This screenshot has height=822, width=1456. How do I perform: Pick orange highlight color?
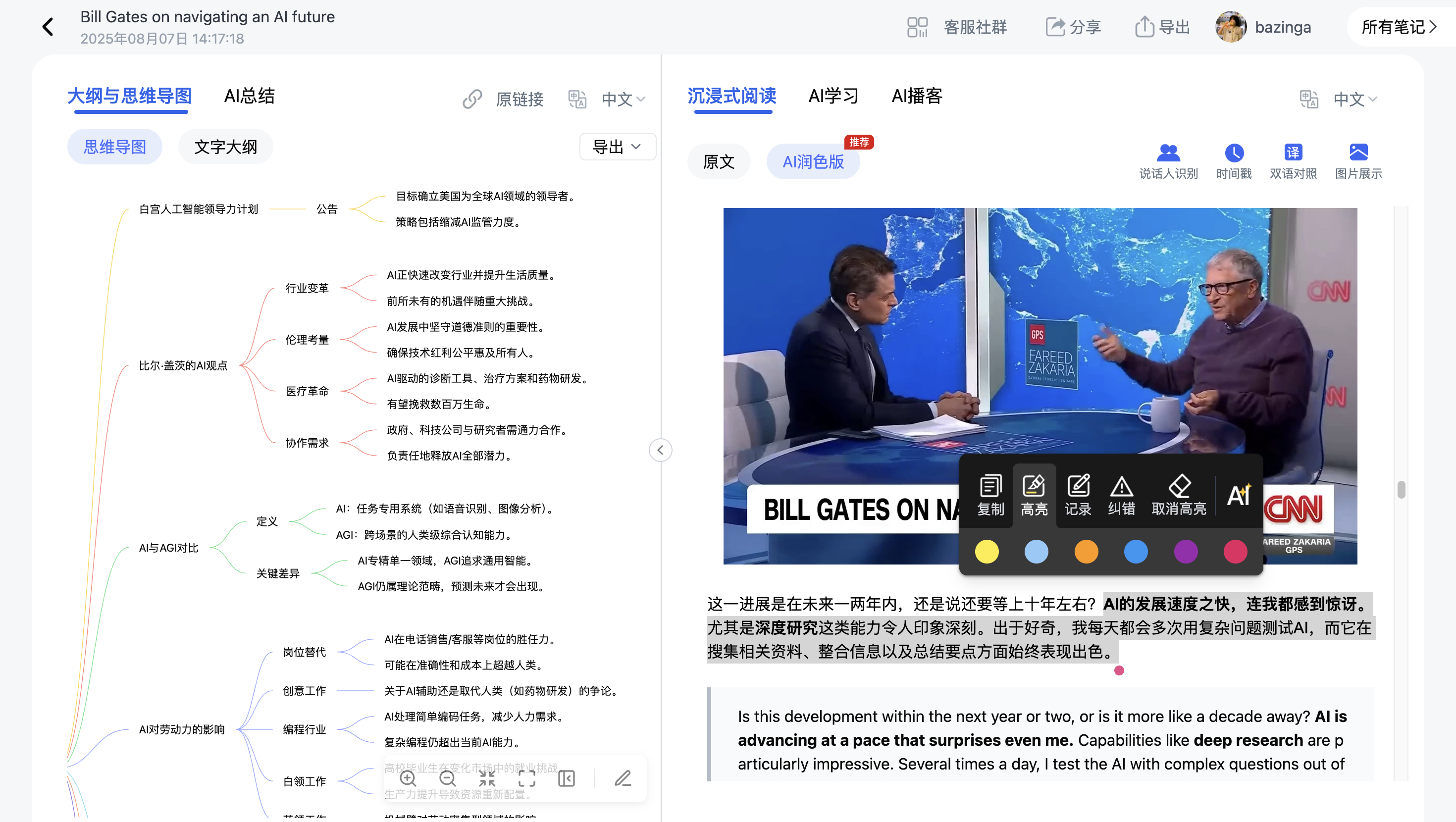pyautogui.click(x=1086, y=552)
